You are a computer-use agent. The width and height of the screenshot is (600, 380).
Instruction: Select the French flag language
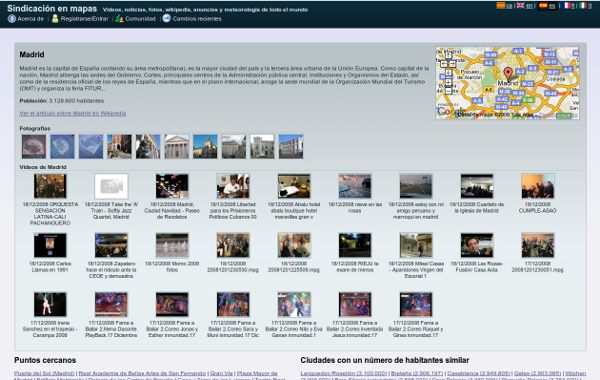coord(567,5)
